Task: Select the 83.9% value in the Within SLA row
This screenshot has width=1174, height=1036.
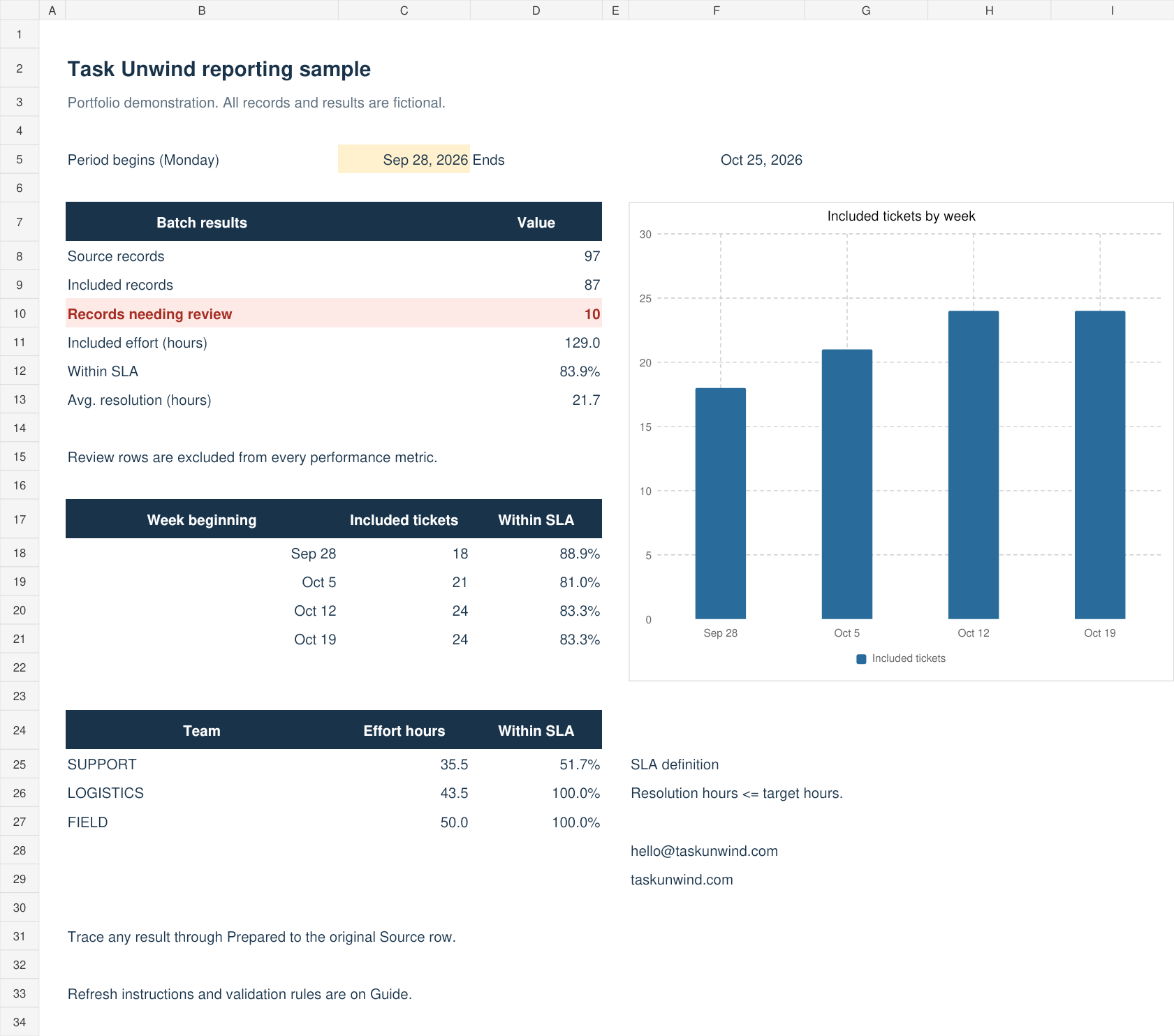Action: pyautogui.click(x=580, y=371)
